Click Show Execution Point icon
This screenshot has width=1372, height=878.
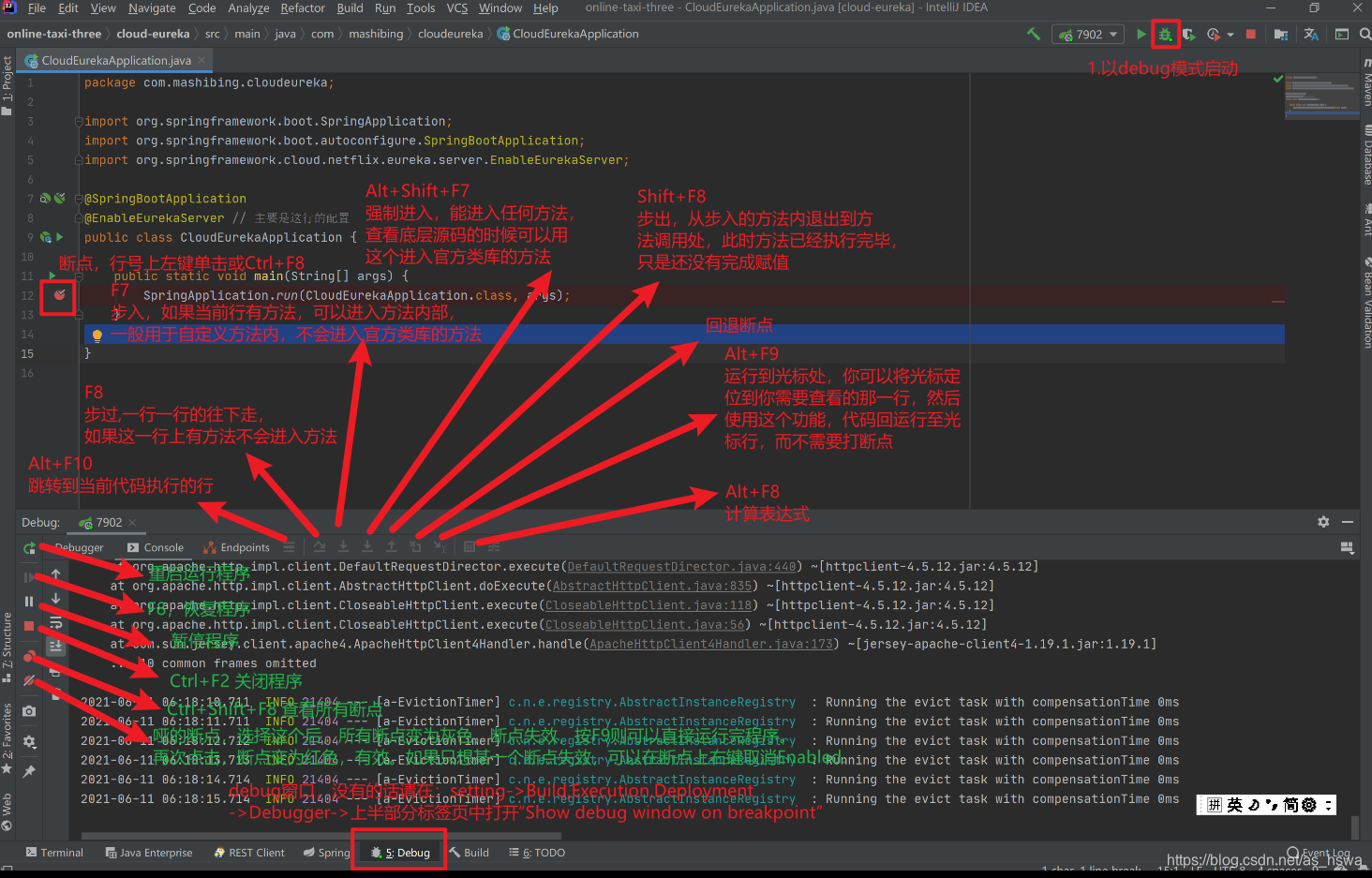pos(289,547)
